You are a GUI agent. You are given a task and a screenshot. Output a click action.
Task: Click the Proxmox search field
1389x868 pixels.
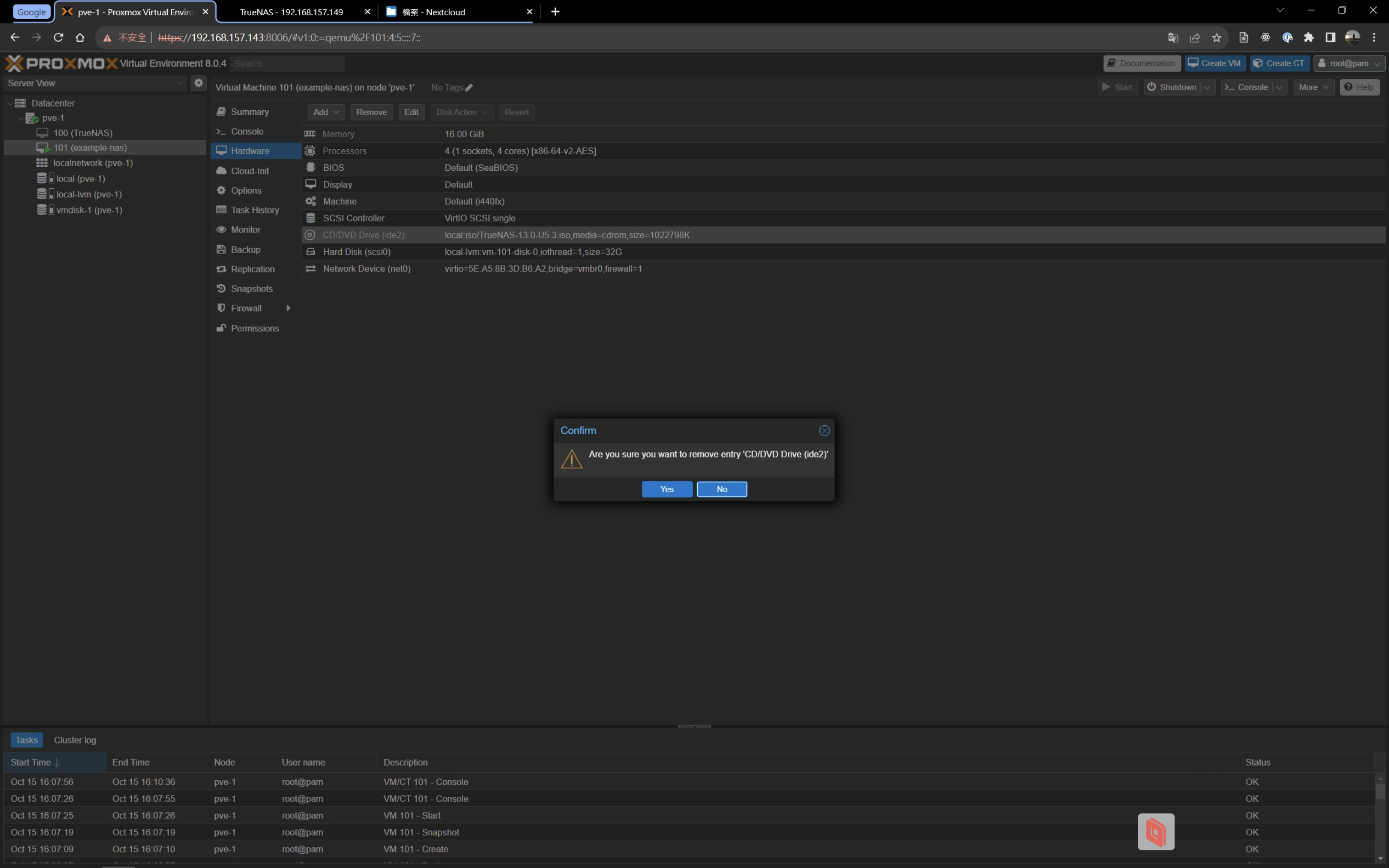pyautogui.click(x=287, y=64)
